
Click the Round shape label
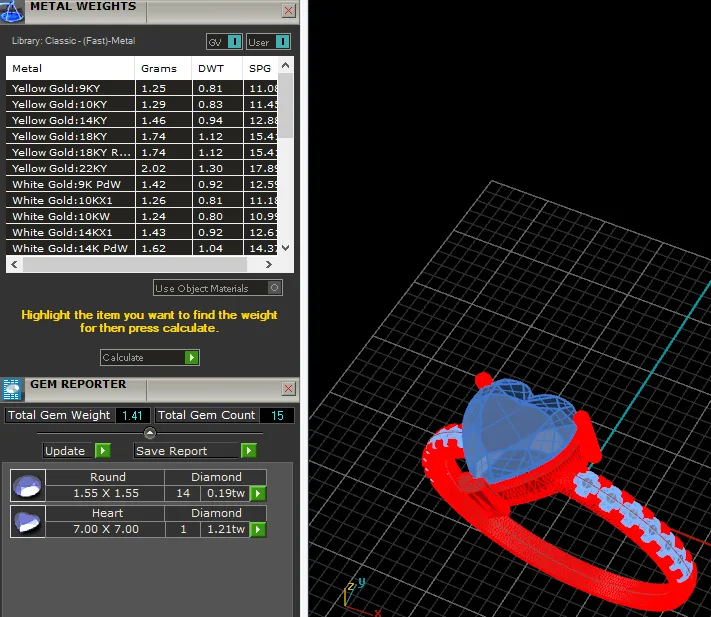pos(107,477)
